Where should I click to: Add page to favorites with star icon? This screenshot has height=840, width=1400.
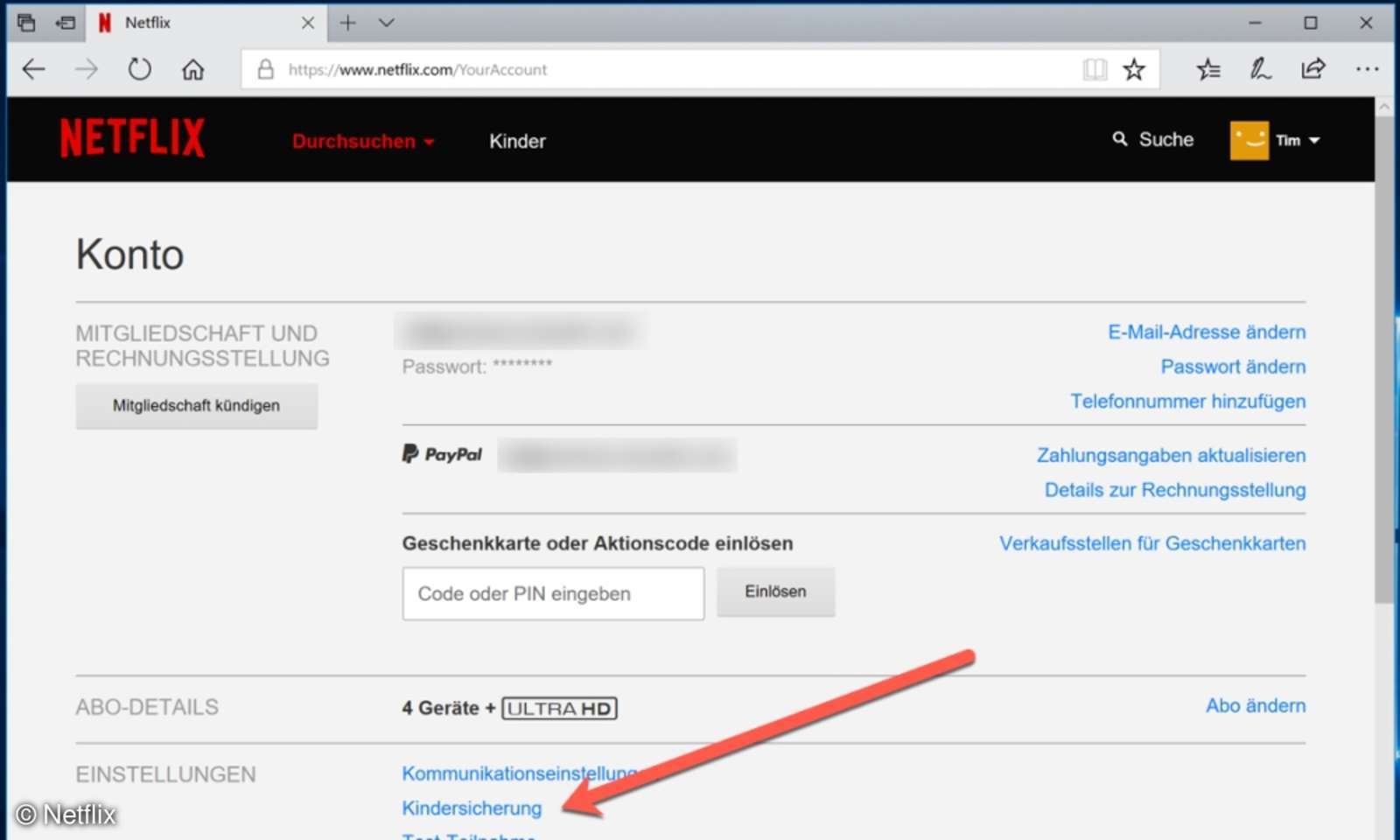click(1135, 68)
